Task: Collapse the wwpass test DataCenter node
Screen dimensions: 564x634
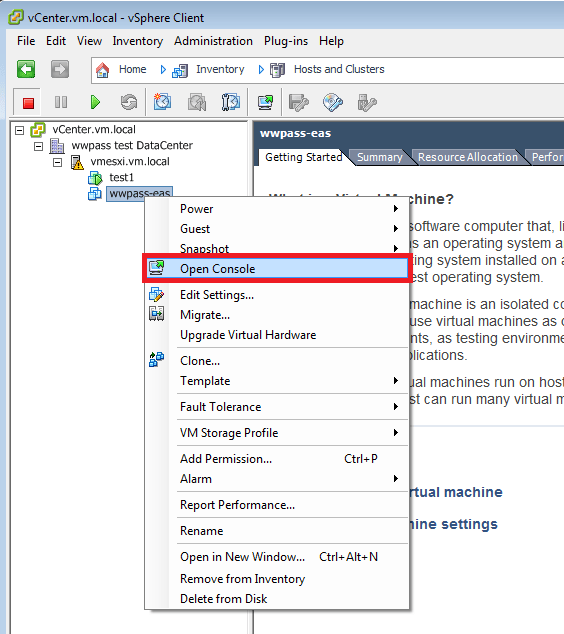Action: pos(38,146)
